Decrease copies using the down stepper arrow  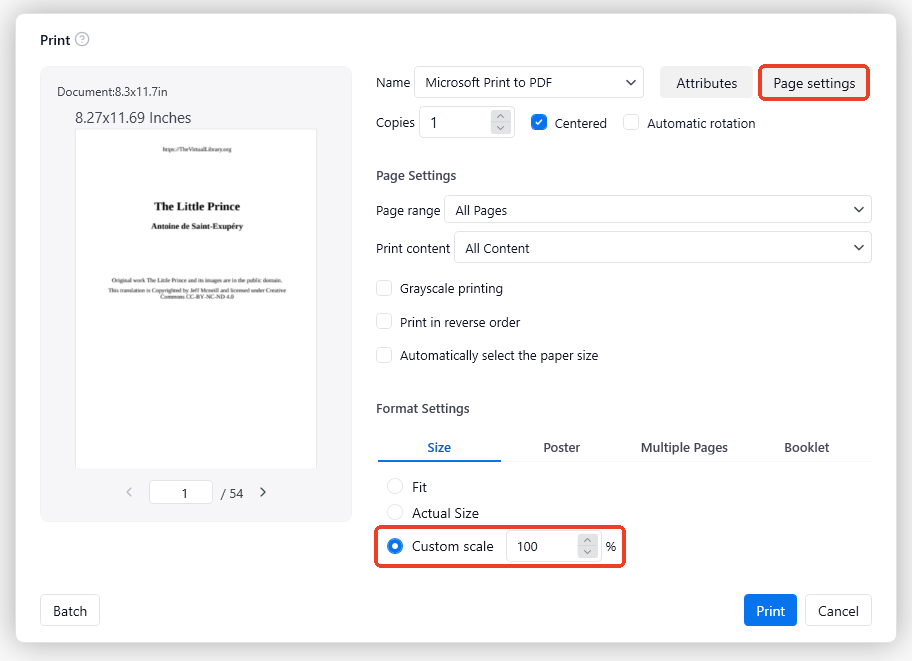coord(498,128)
